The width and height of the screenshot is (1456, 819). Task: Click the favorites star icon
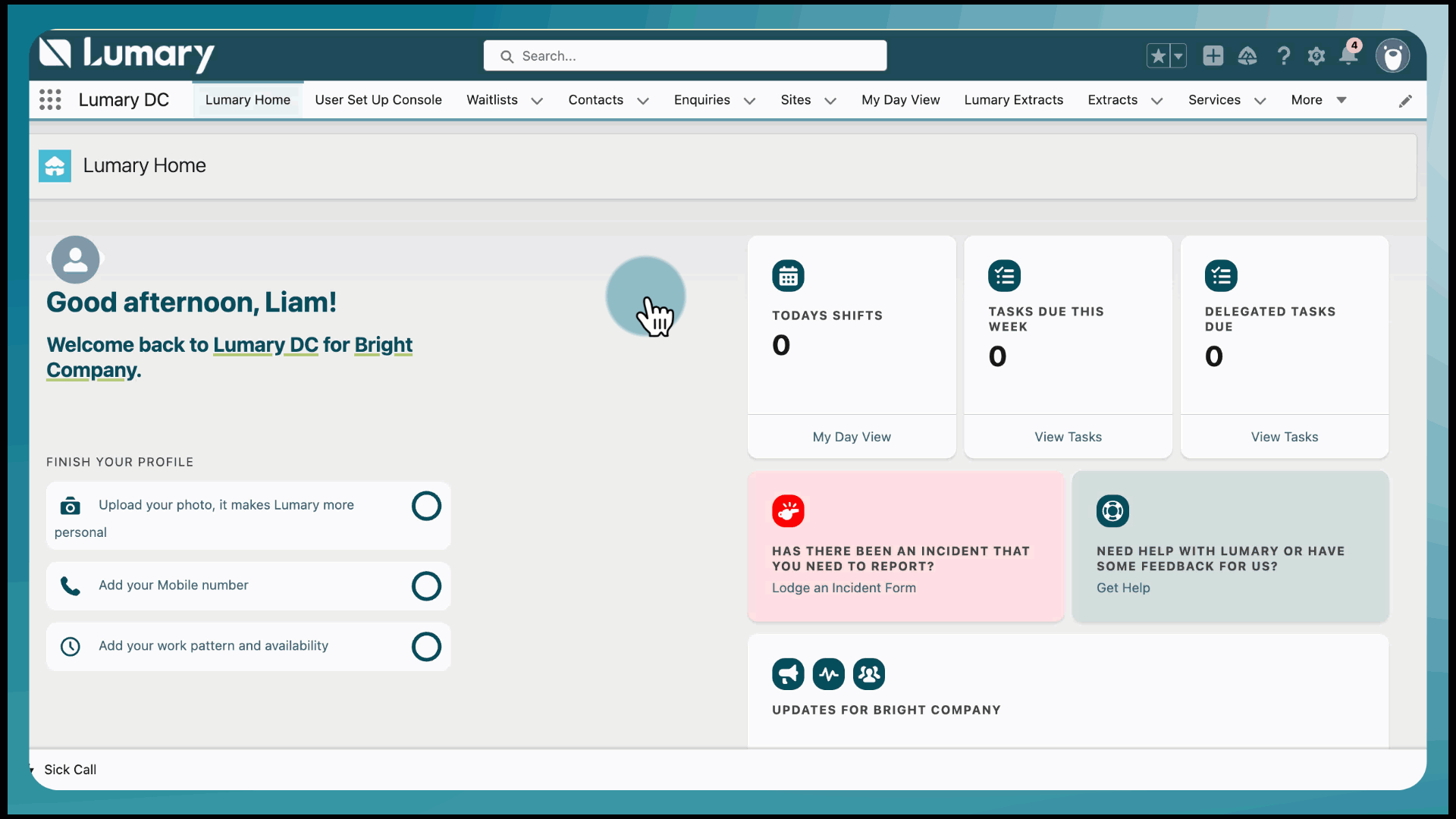coord(1157,56)
